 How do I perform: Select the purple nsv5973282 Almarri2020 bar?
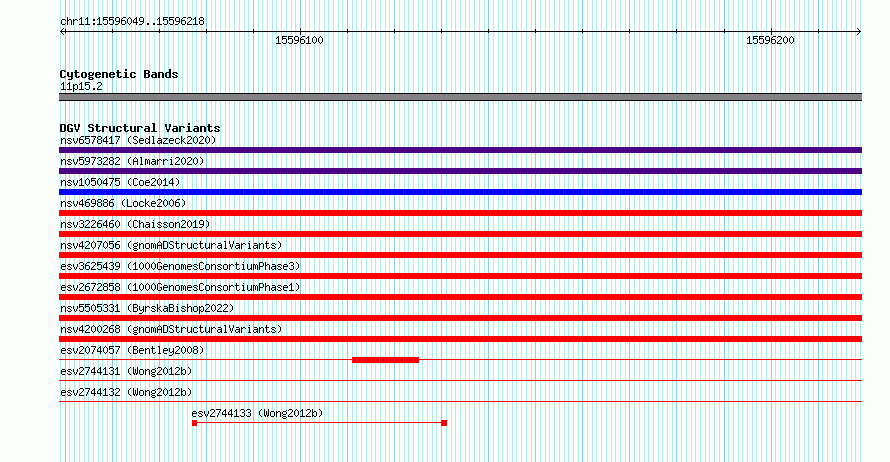(x=460, y=171)
